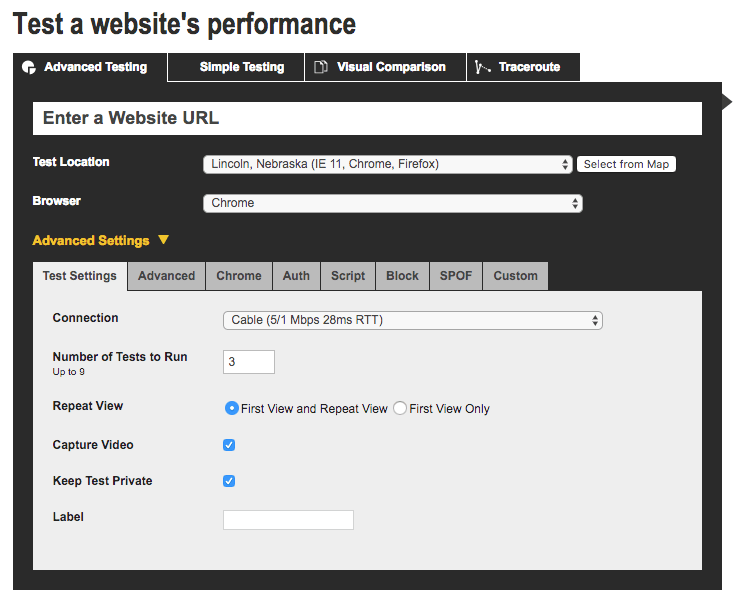Screen dimensions: 736x599
Task: Toggle the Keep Test Private checkbox
Action: click(229, 481)
